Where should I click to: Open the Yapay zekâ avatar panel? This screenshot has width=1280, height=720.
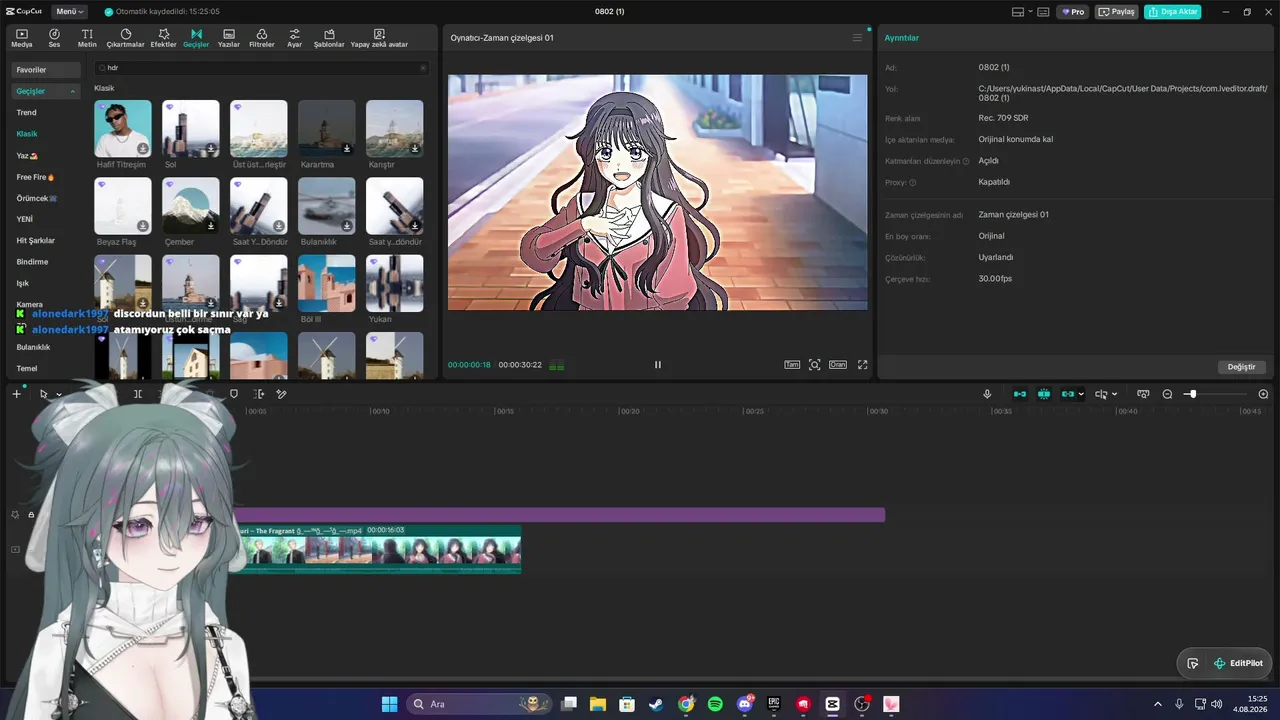(x=379, y=38)
